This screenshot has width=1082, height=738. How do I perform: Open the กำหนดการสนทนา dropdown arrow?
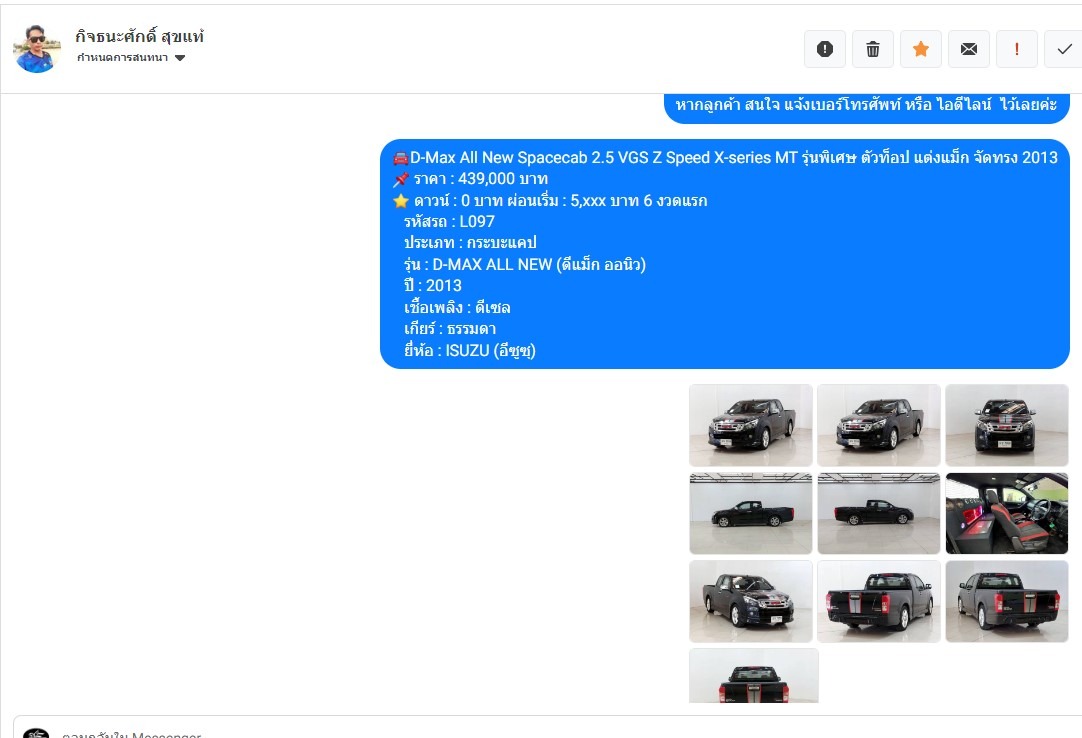[x=180, y=58]
